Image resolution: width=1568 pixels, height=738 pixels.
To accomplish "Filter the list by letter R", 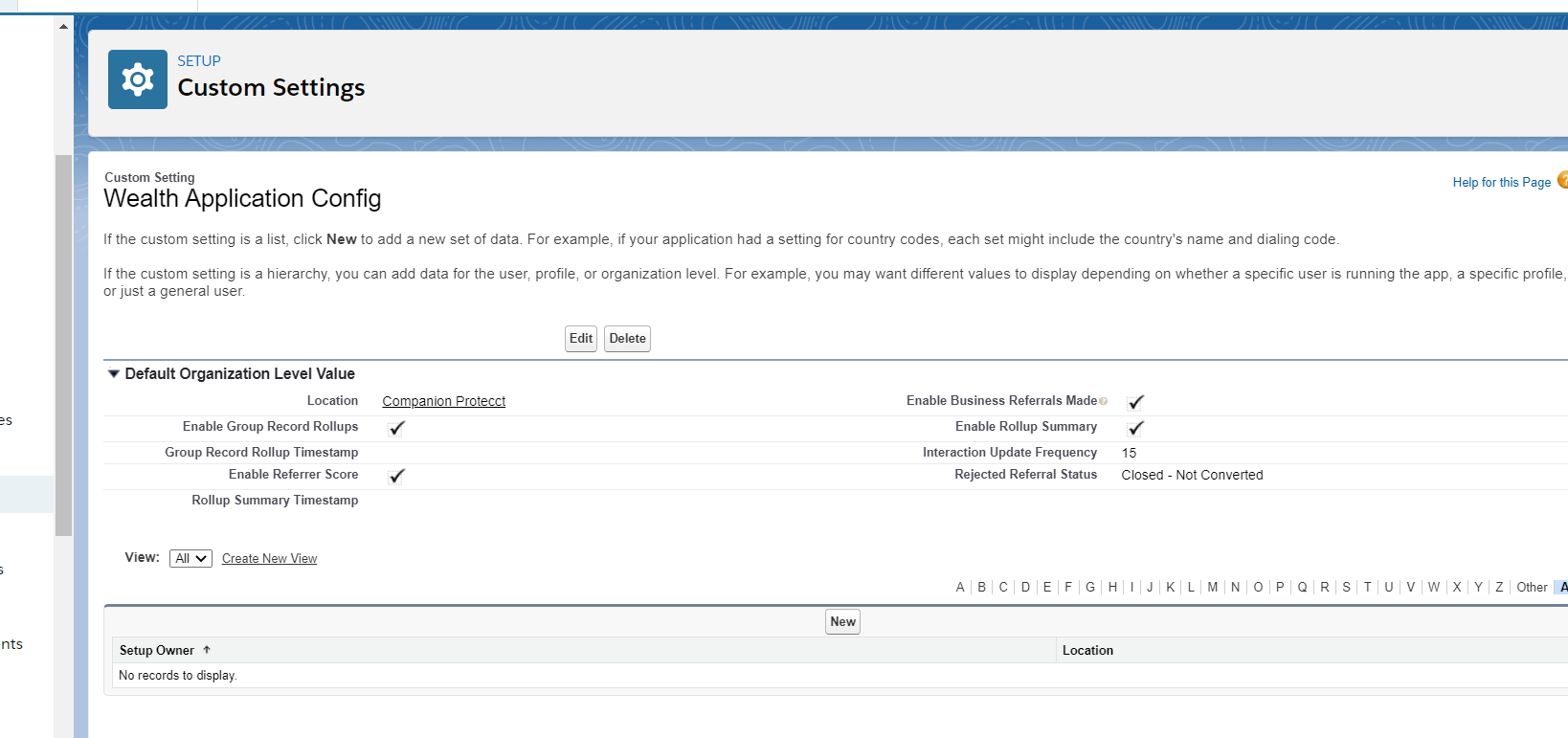I will point(1325,587).
